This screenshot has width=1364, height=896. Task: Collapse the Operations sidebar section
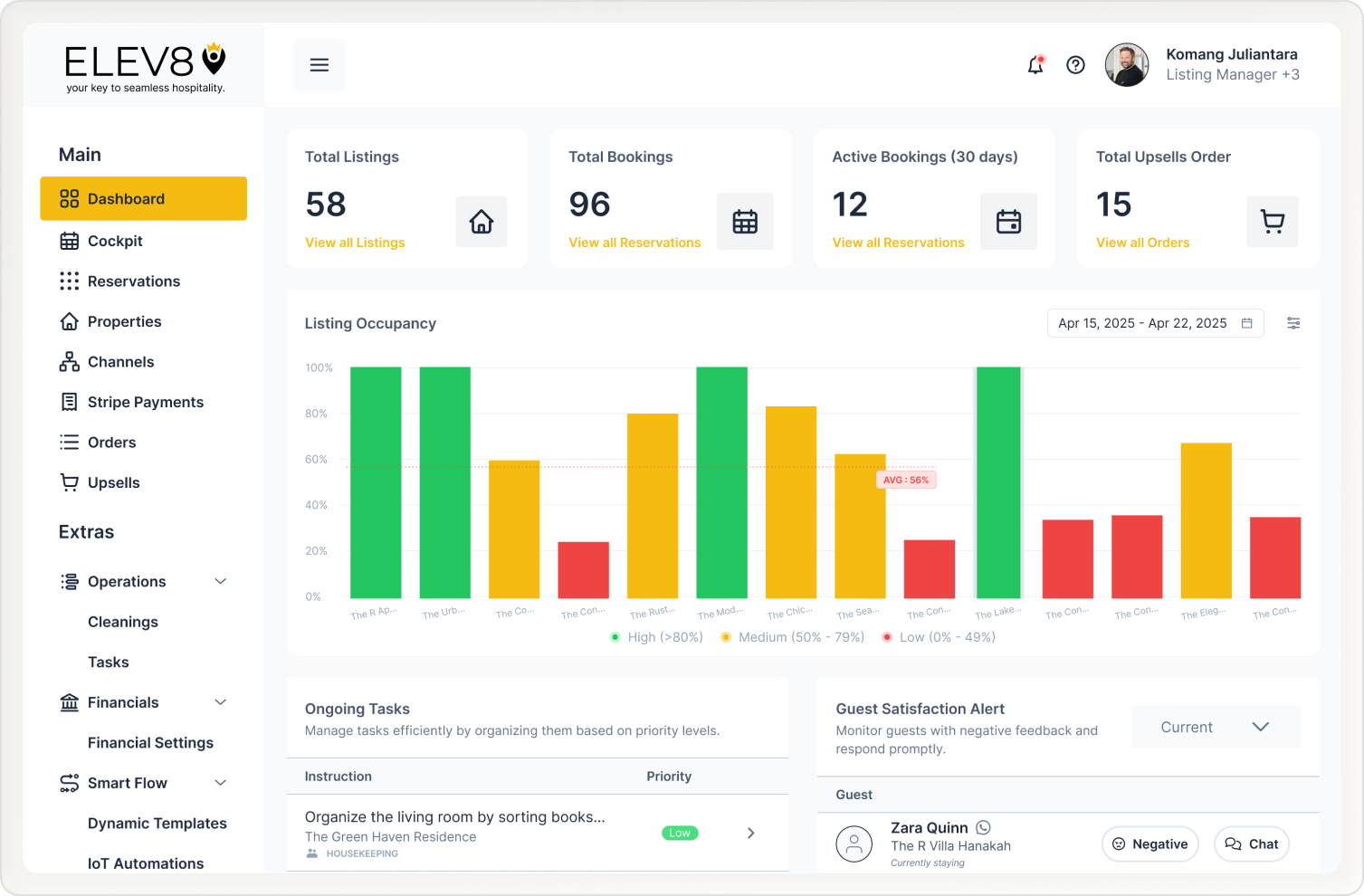pos(220,581)
